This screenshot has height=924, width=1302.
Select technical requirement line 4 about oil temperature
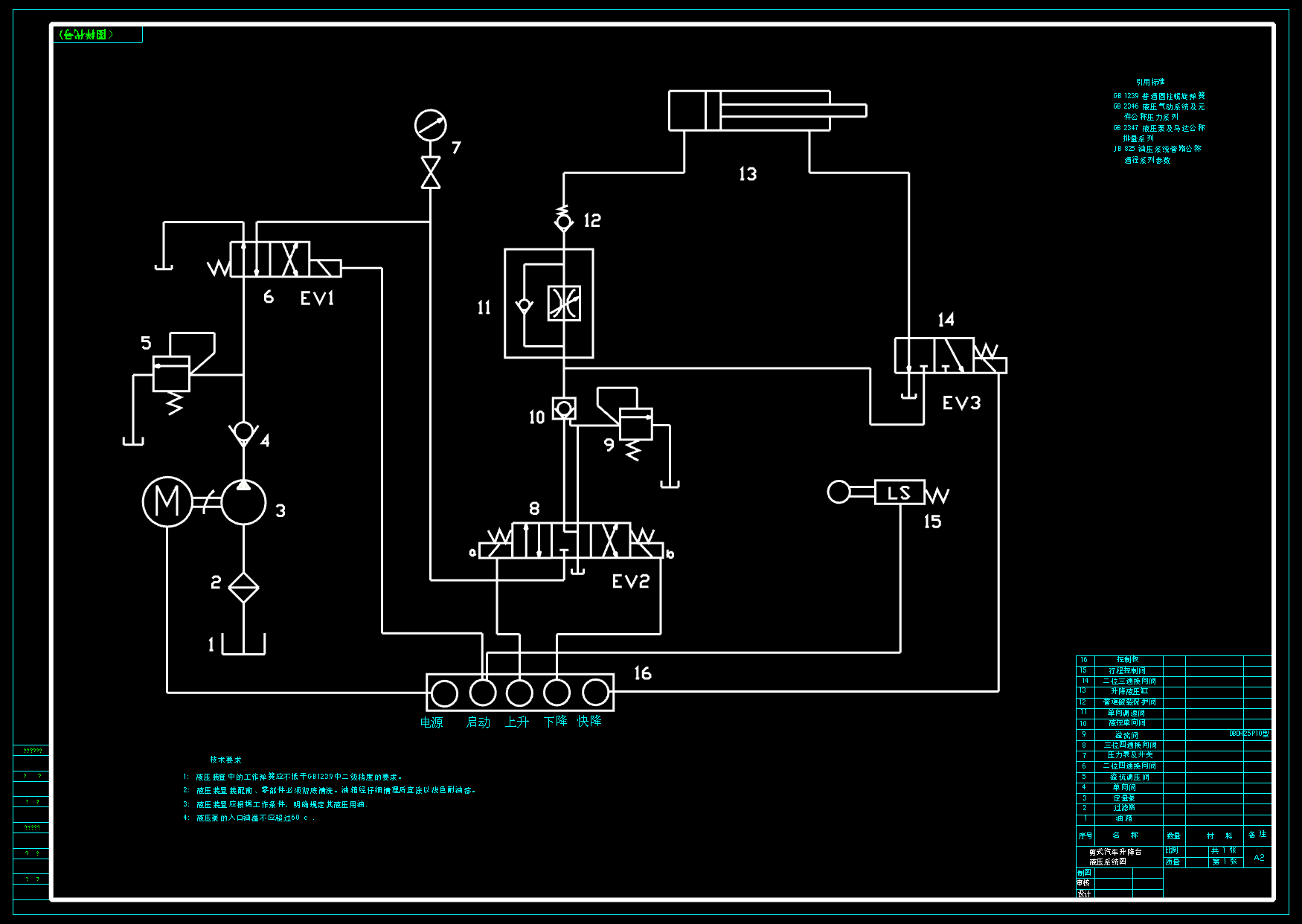[248, 818]
